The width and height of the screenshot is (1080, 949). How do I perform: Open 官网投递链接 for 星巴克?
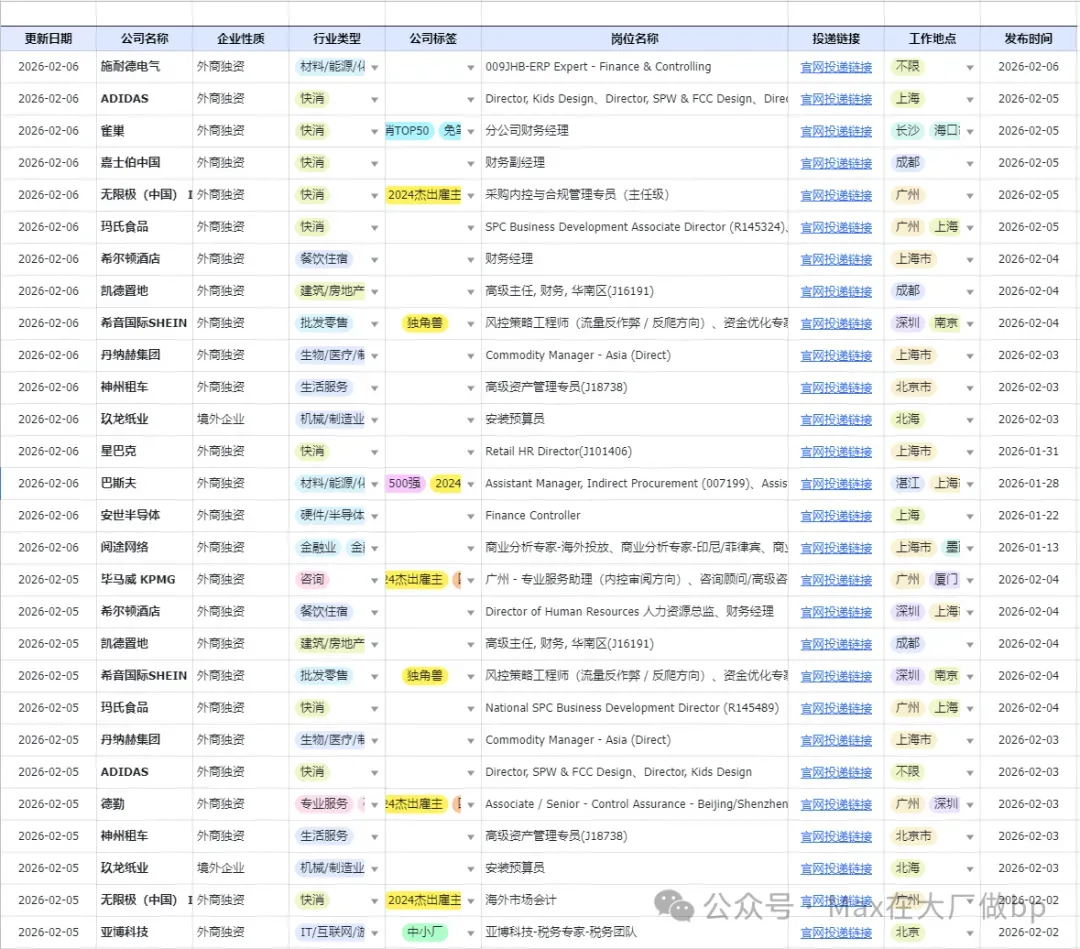pos(835,452)
